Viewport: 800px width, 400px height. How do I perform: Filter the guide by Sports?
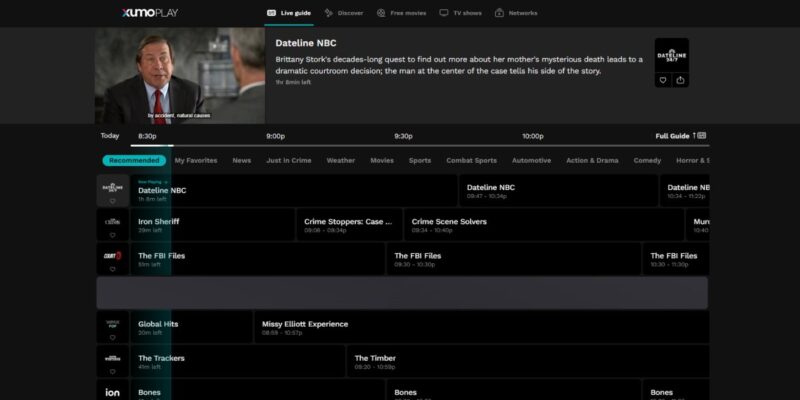(420, 160)
